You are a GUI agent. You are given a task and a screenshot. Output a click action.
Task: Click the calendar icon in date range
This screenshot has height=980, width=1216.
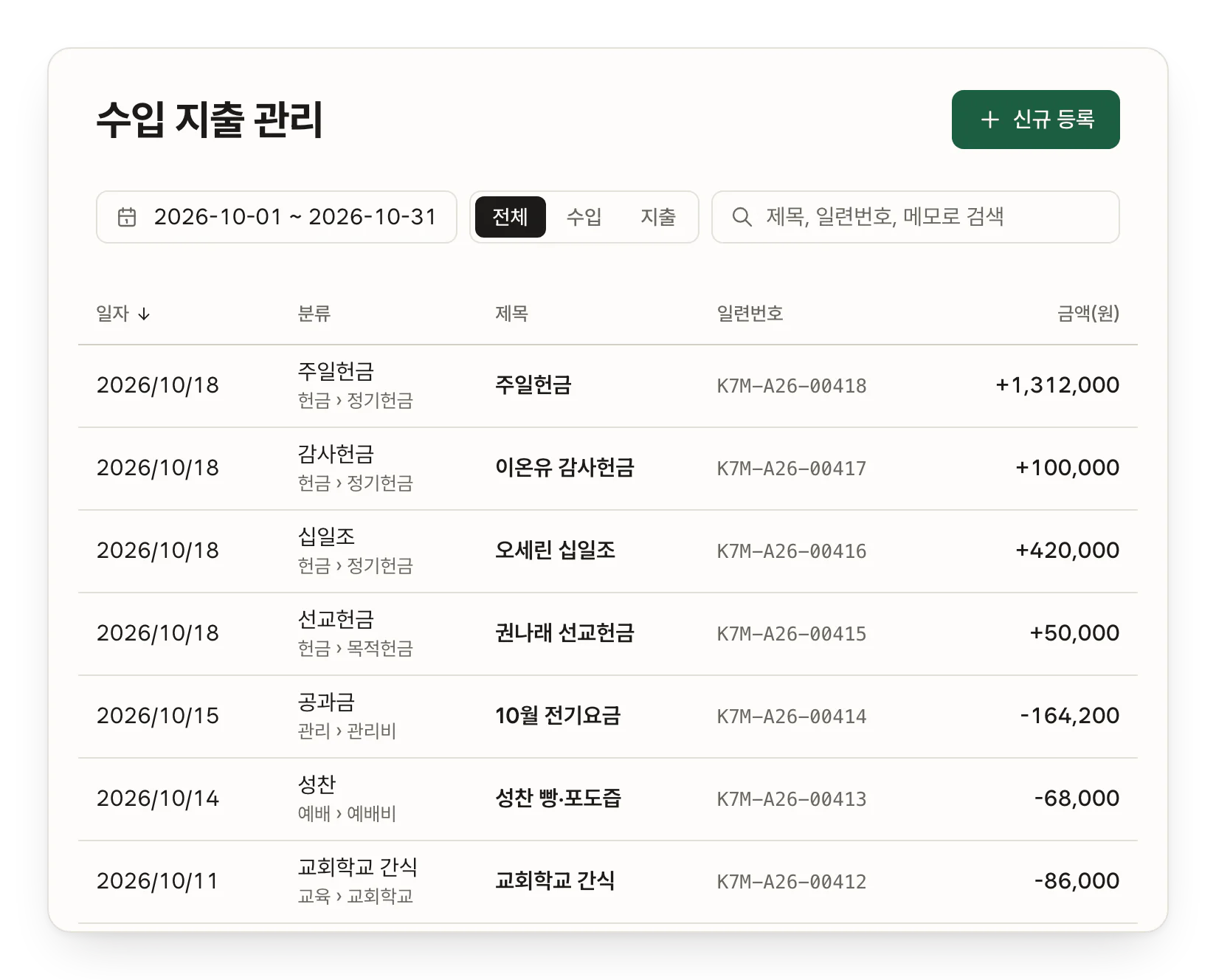click(x=127, y=217)
